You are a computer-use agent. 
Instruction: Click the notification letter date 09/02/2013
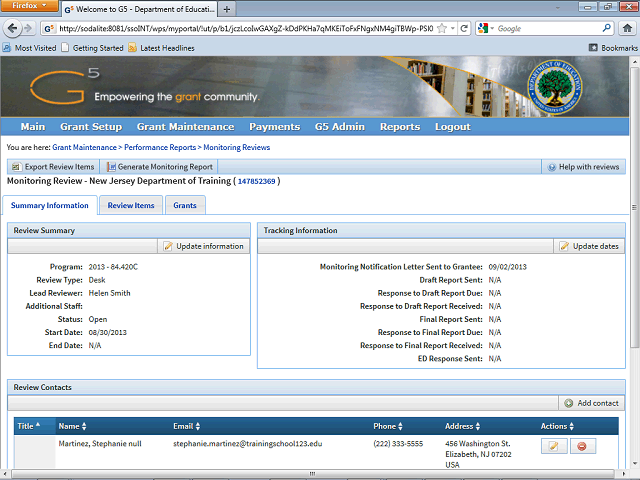(507, 267)
